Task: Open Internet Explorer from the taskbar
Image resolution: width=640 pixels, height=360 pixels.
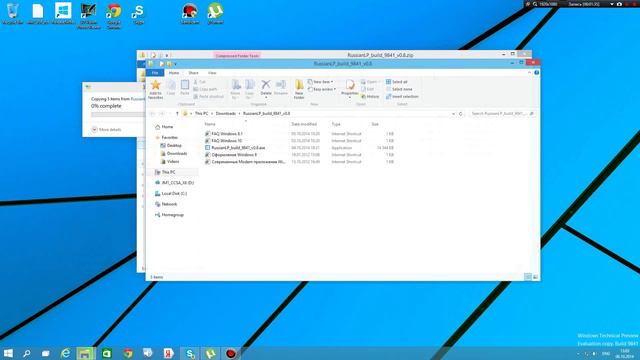Action: 65,353
